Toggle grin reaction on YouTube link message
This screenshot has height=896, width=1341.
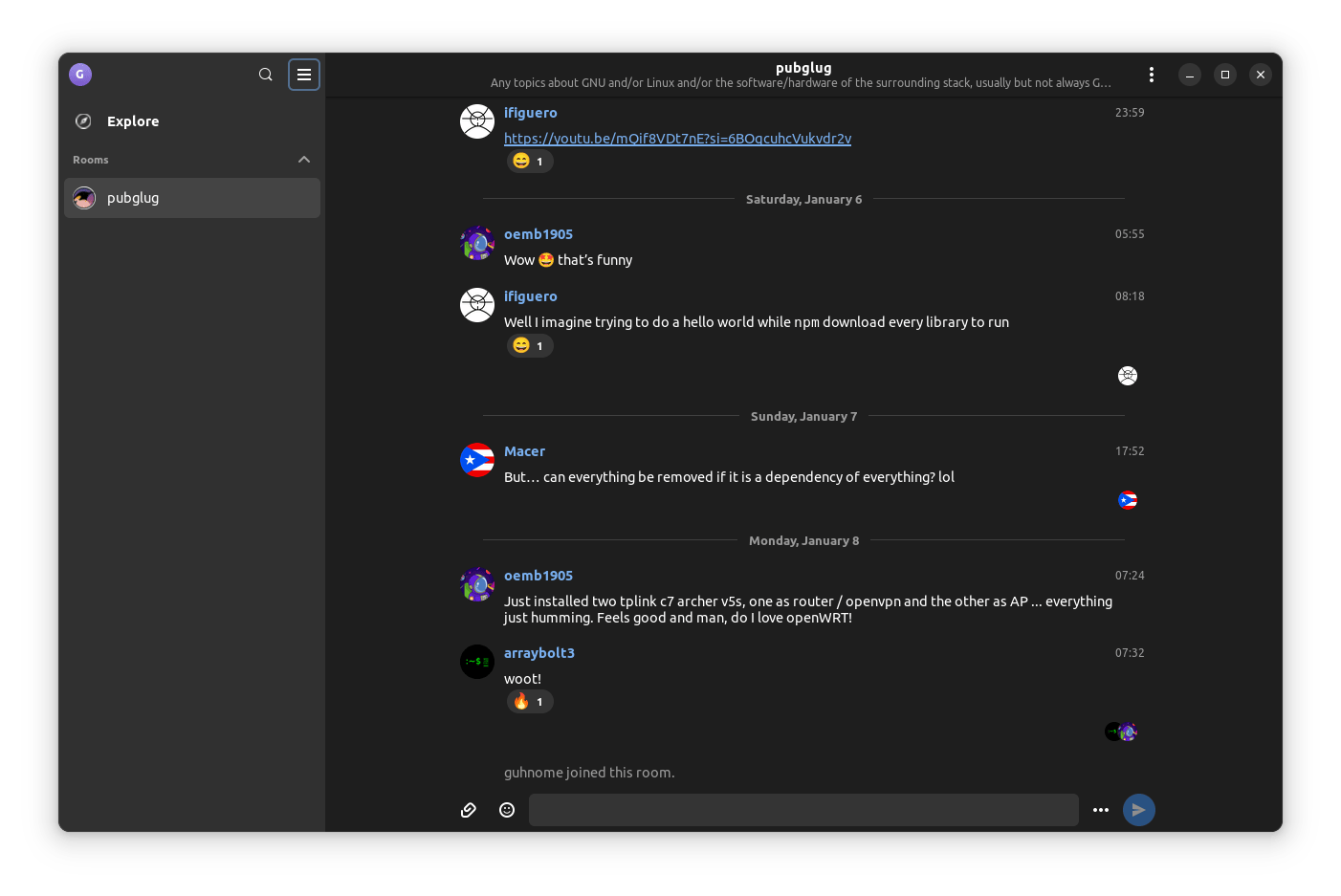tap(530, 162)
